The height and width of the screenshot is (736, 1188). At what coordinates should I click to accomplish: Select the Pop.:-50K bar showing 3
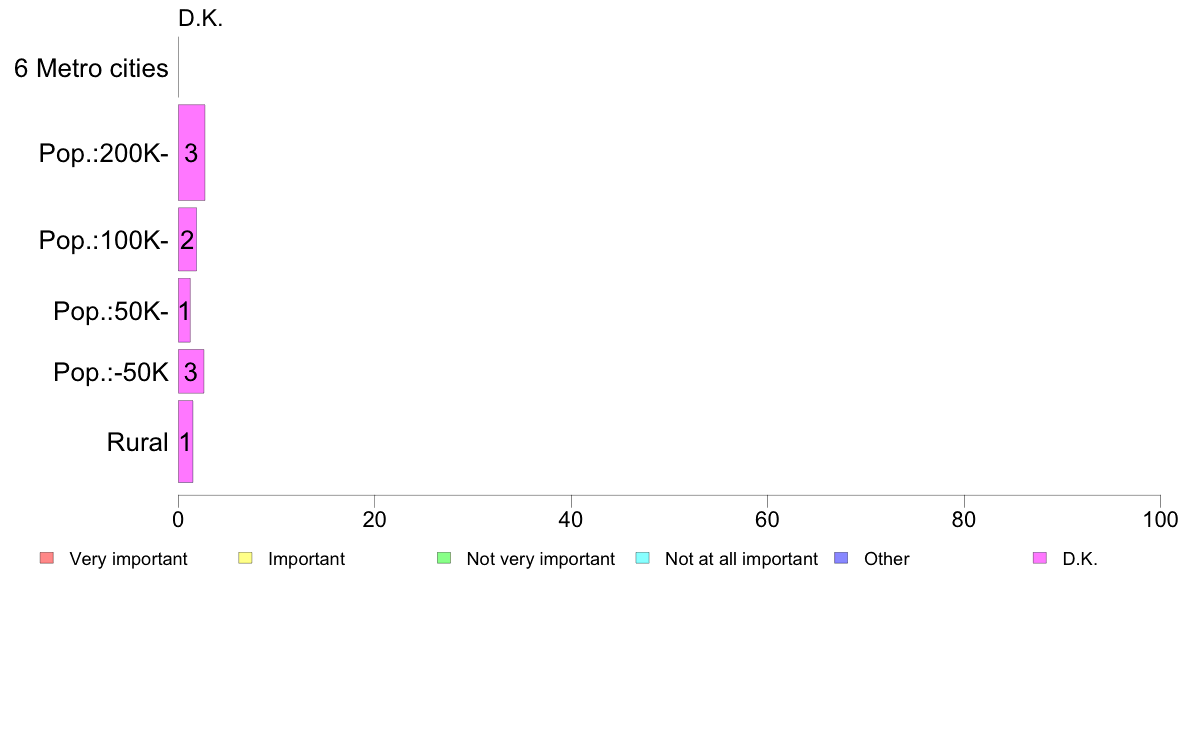(x=191, y=371)
